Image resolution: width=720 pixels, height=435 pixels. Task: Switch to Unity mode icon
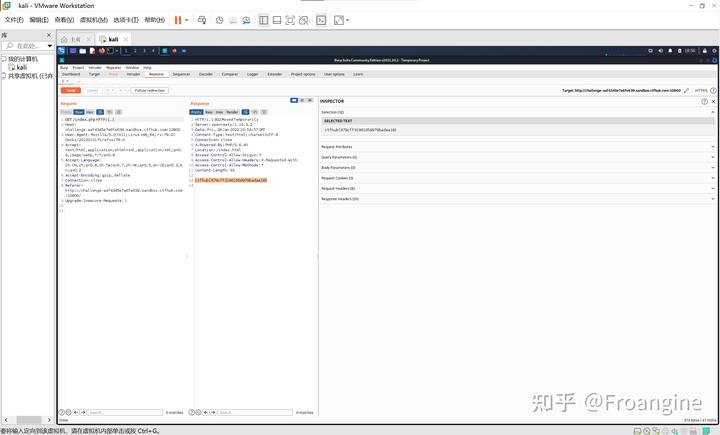[304, 20]
